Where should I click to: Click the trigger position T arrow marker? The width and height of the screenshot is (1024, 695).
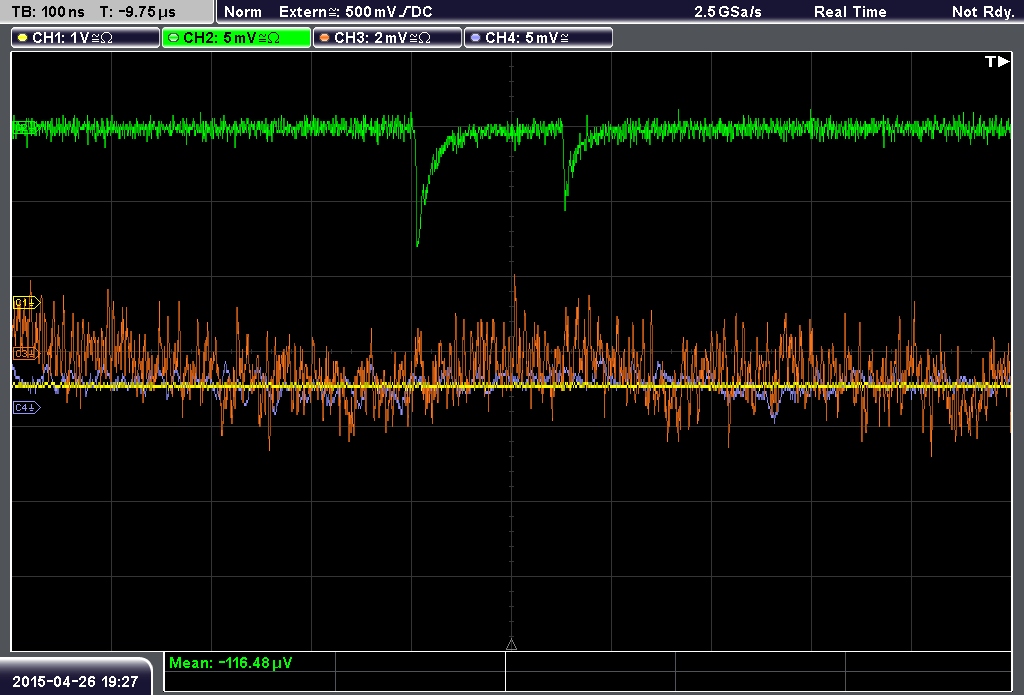click(x=997, y=61)
